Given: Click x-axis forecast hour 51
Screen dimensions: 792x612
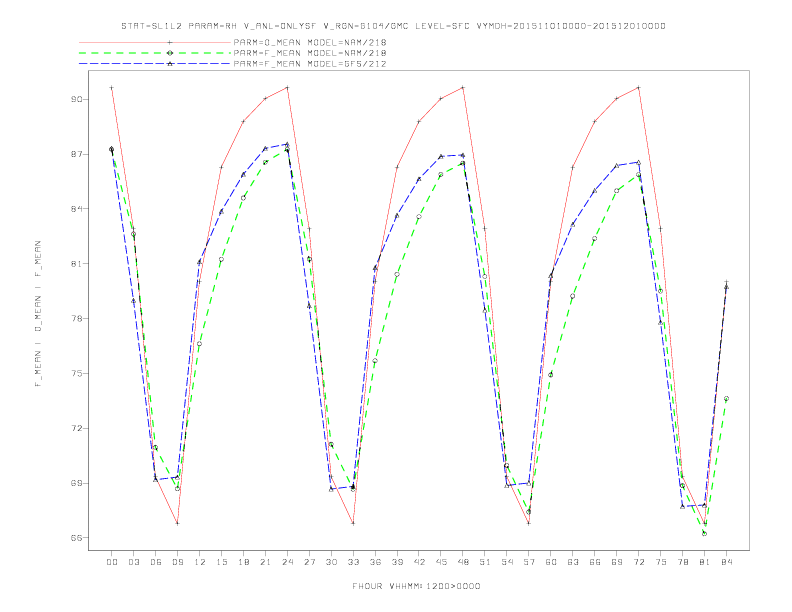Looking at the screenshot, I should (485, 562).
